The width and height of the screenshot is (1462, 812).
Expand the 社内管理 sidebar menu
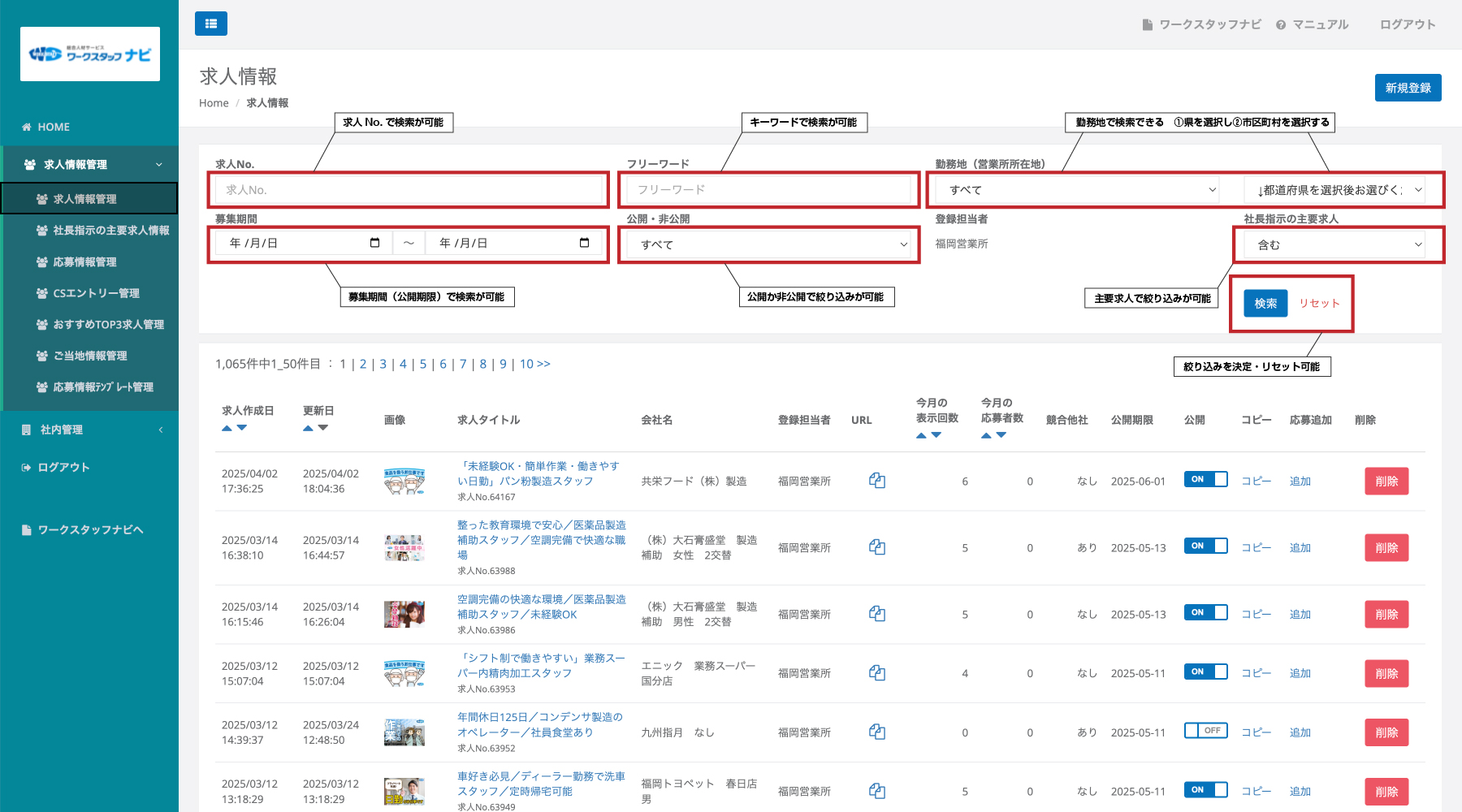pyautogui.click(x=89, y=430)
